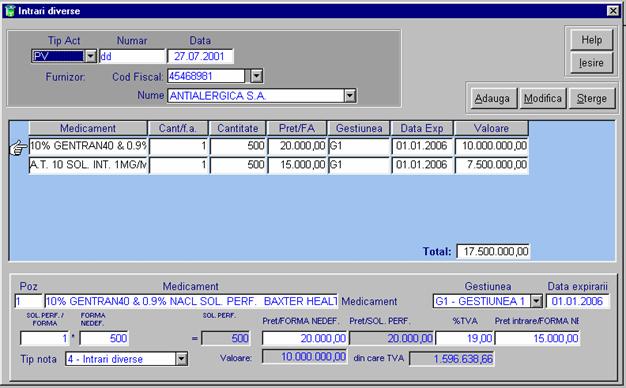Click the Total field 17.500.000,00
Screen dimensions: 626x388
(493, 251)
